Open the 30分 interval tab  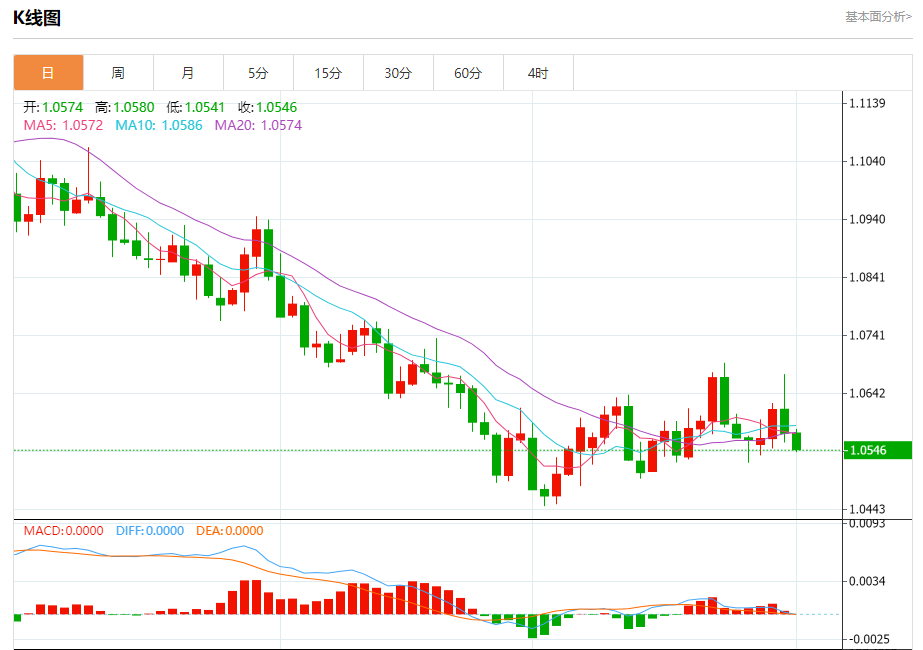(399, 73)
